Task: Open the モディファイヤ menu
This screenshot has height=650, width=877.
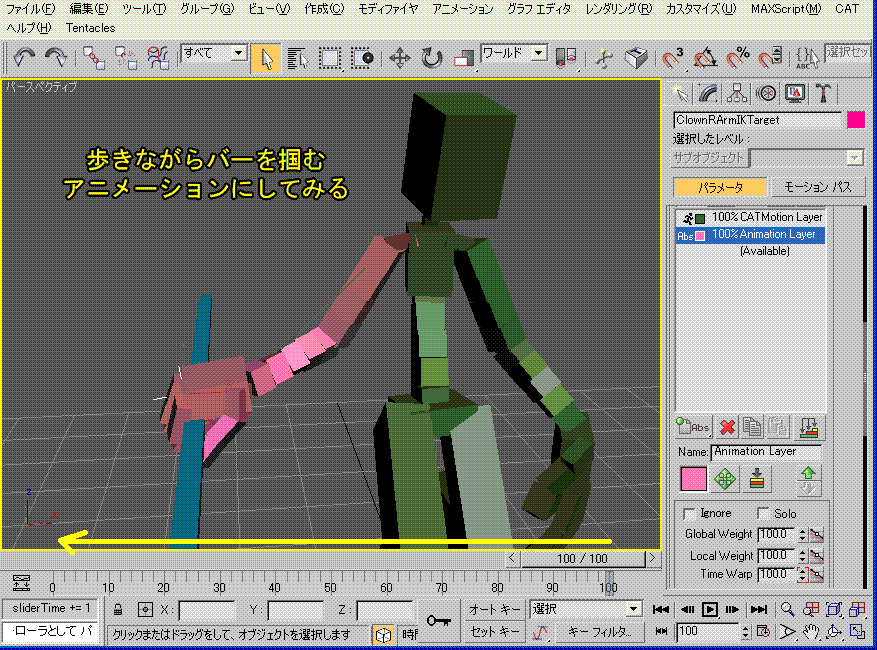Action: tap(388, 9)
